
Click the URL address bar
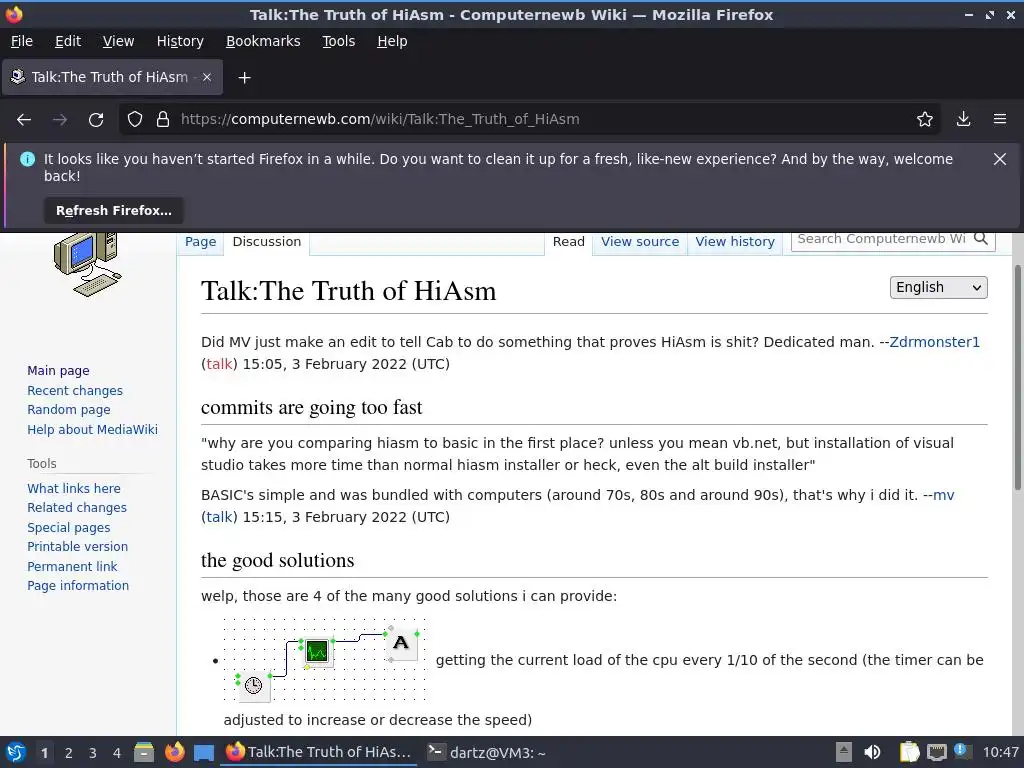point(529,120)
